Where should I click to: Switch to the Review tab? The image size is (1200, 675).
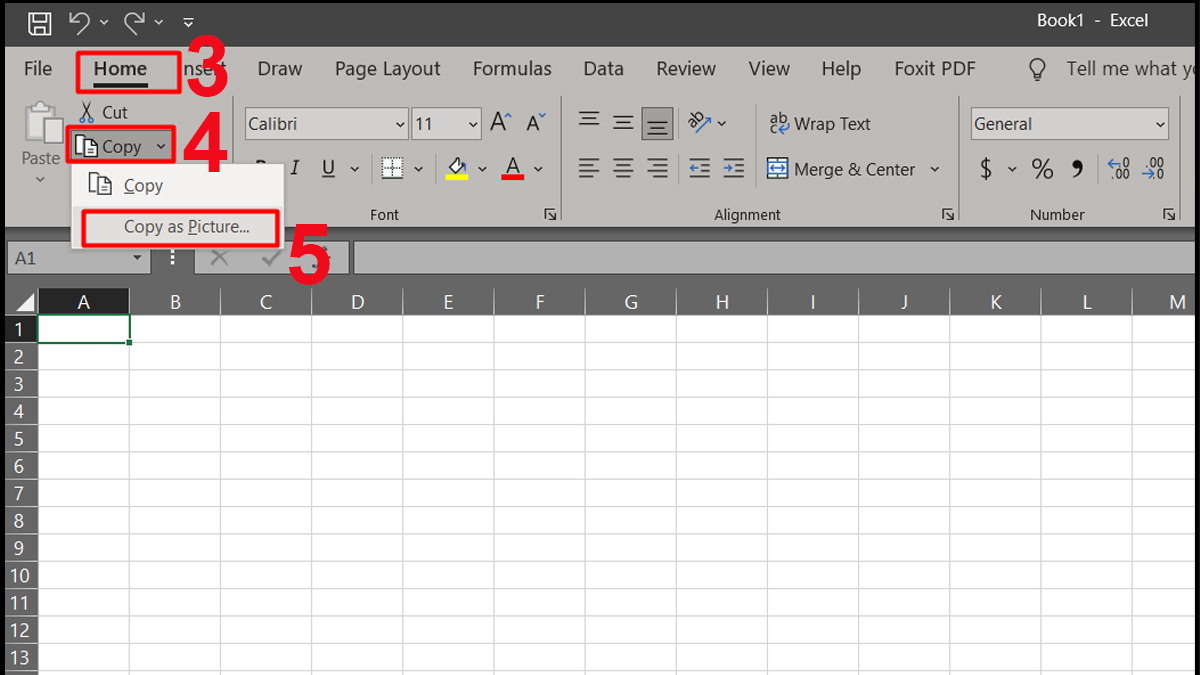[686, 69]
